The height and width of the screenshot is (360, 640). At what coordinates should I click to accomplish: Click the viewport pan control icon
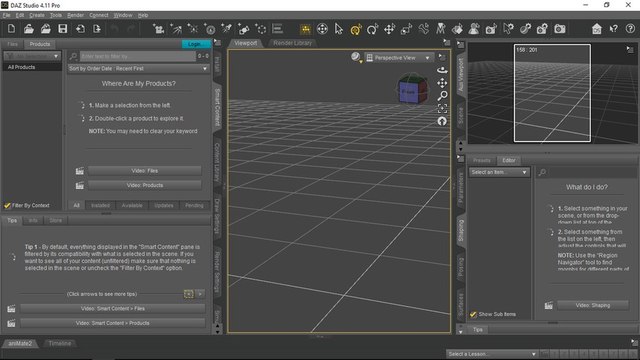click(442, 83)
